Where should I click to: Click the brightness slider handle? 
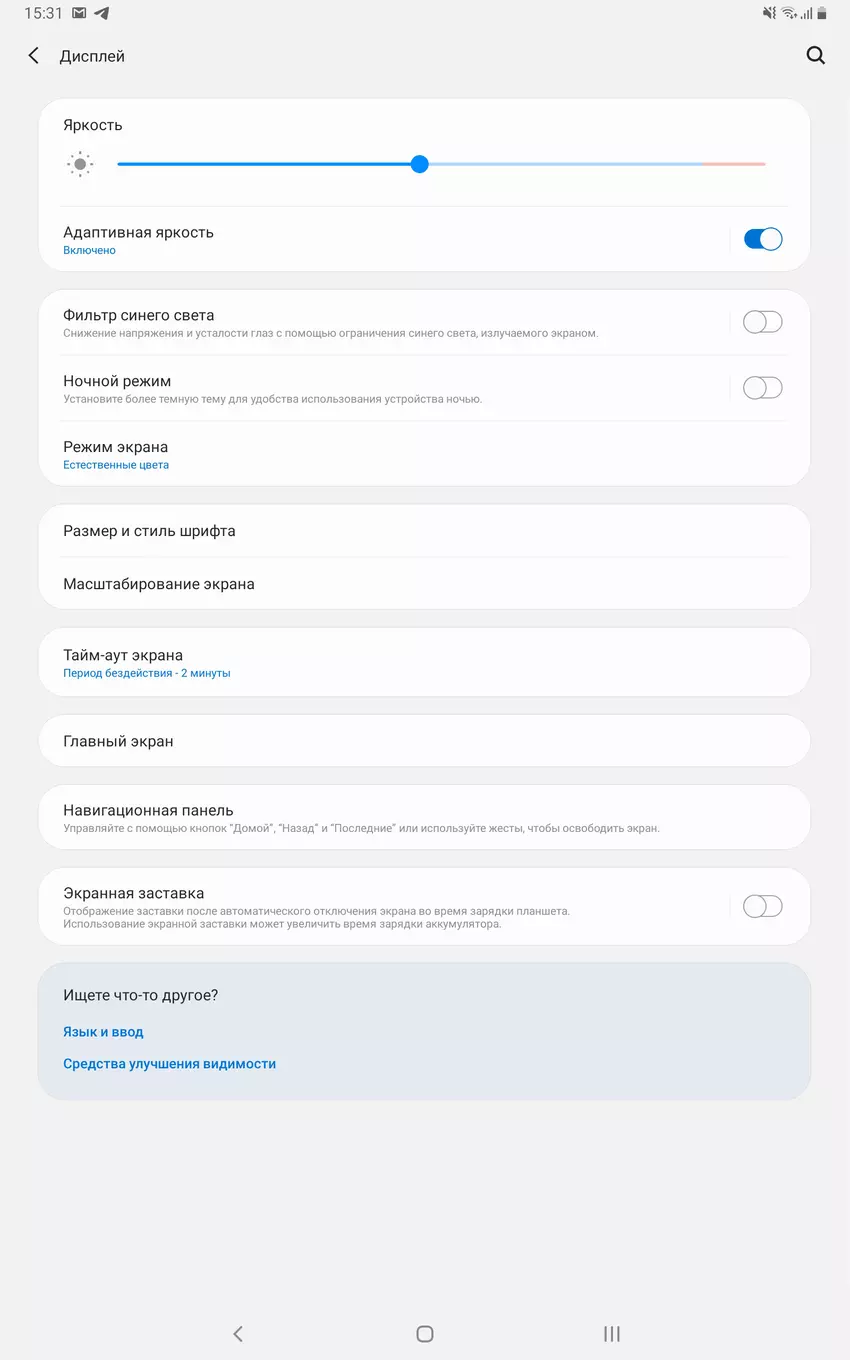pyautogui.click(x=420, y=164)
